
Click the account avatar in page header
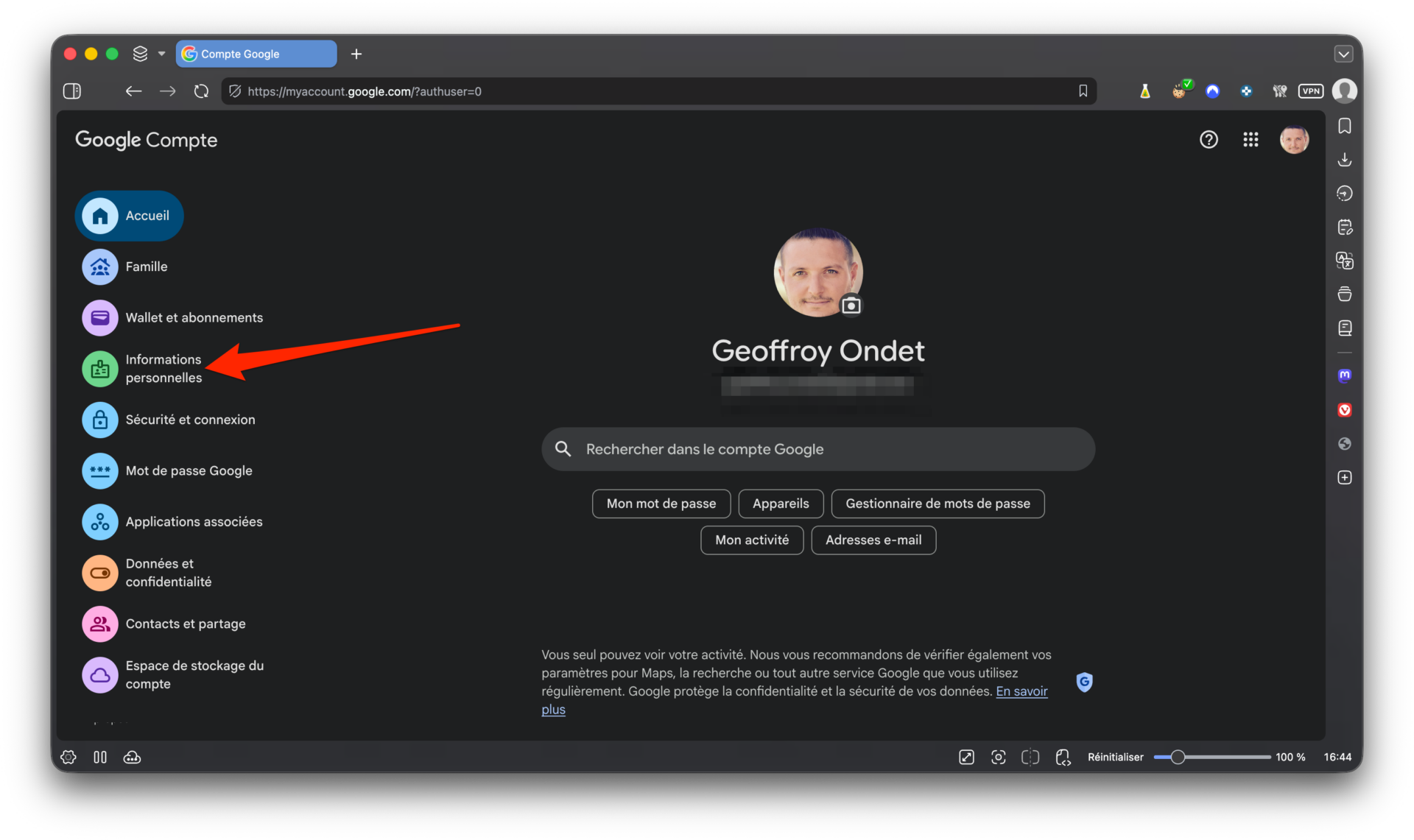point(1294,140)
